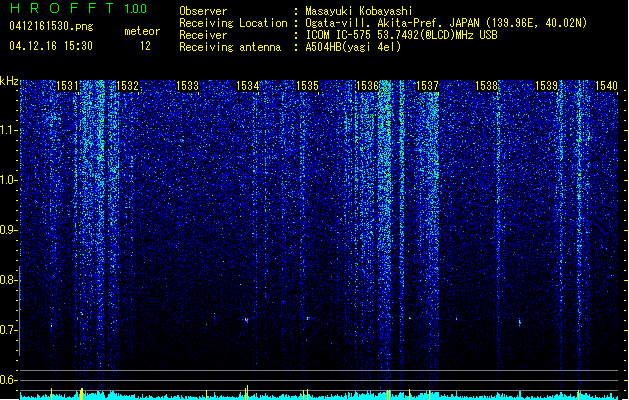Click the timestamp 04.12.16 15:30
The image size is (629, 400).
coord(51,46)
